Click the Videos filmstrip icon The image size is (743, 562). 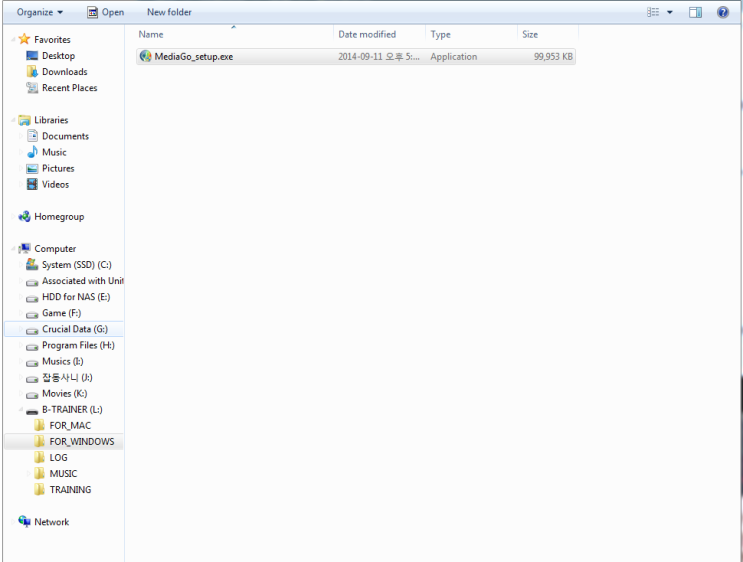[32, 184]
